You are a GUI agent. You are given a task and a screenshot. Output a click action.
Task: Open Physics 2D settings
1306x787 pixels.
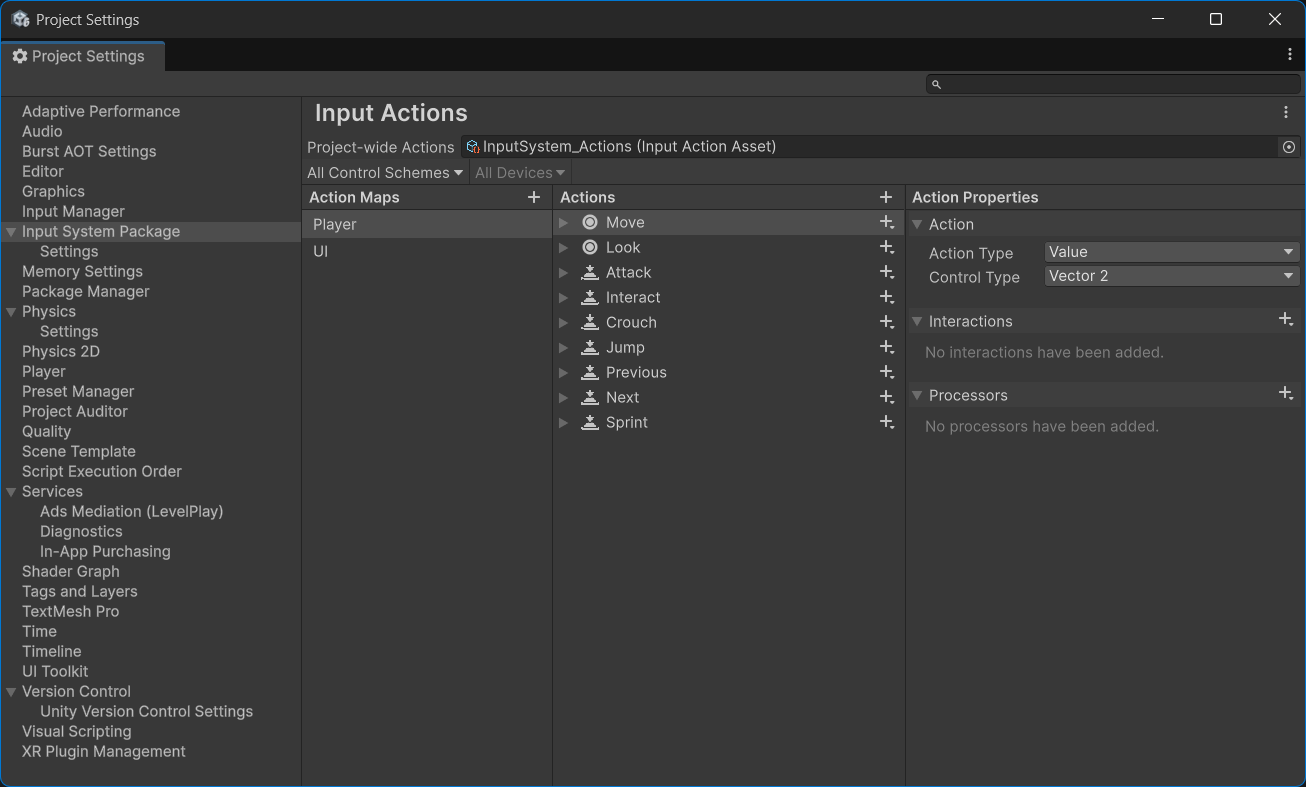[x=61, y=351]
